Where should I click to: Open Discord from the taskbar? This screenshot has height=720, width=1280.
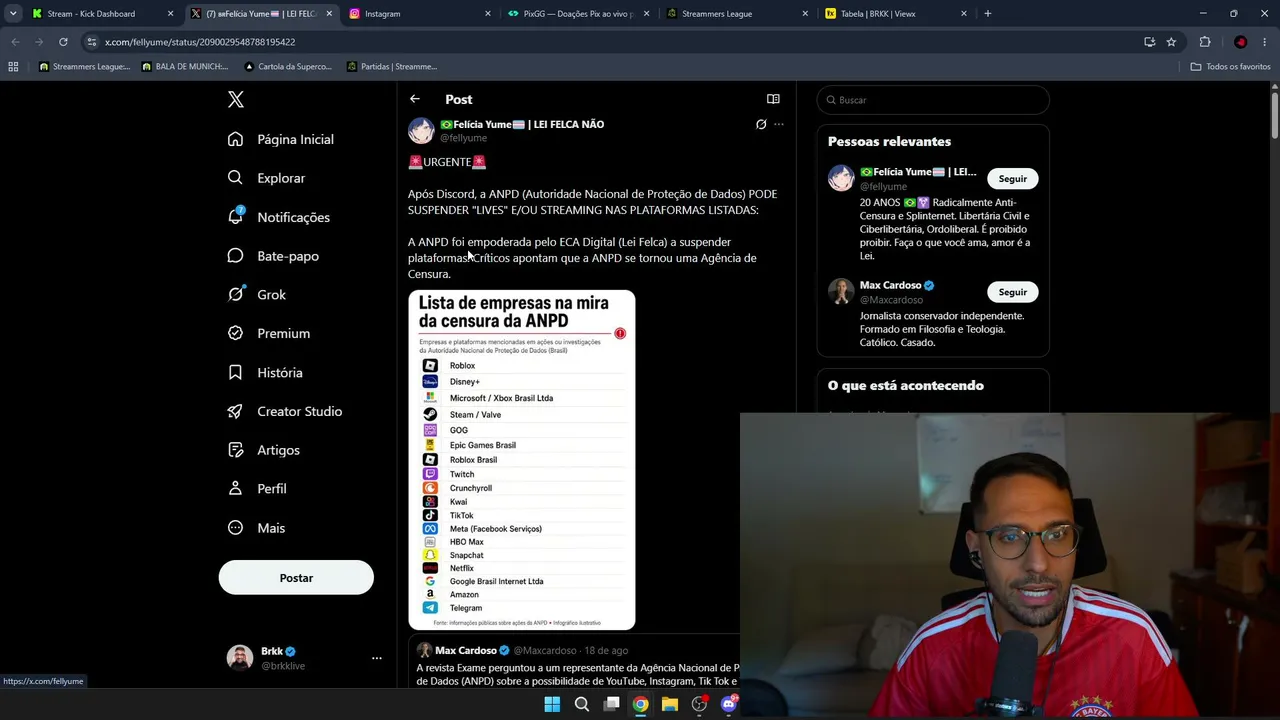click(729, 704)
